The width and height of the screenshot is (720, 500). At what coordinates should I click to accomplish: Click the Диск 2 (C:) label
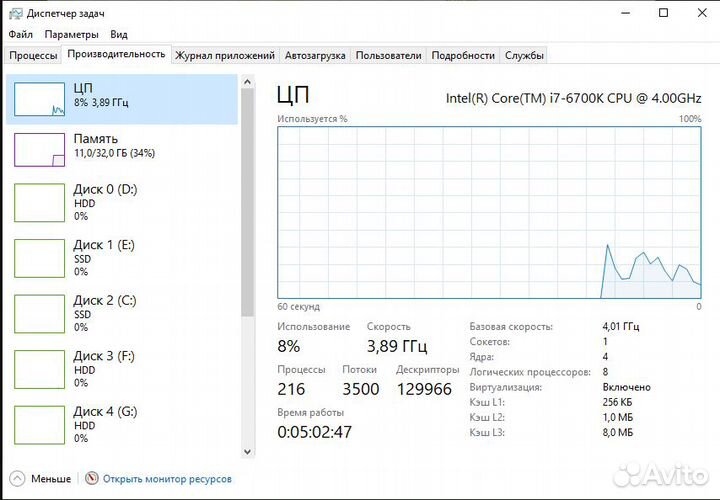pyautogui.click(x=105, y=300)
